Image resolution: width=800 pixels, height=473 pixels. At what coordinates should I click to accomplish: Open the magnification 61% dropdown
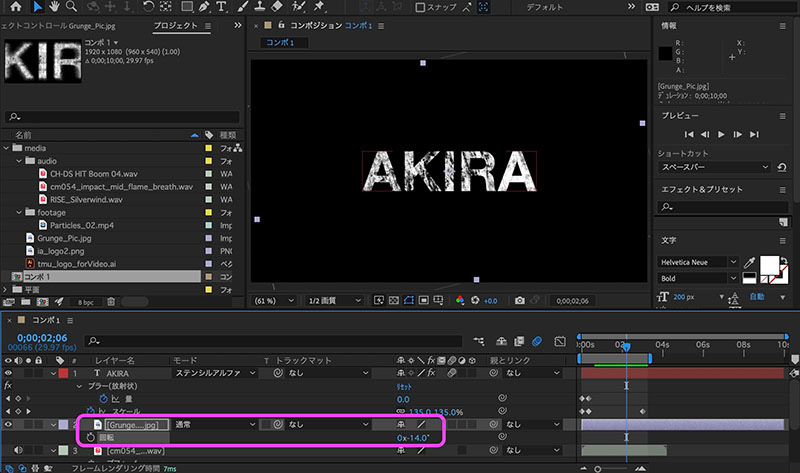point(274,301)
